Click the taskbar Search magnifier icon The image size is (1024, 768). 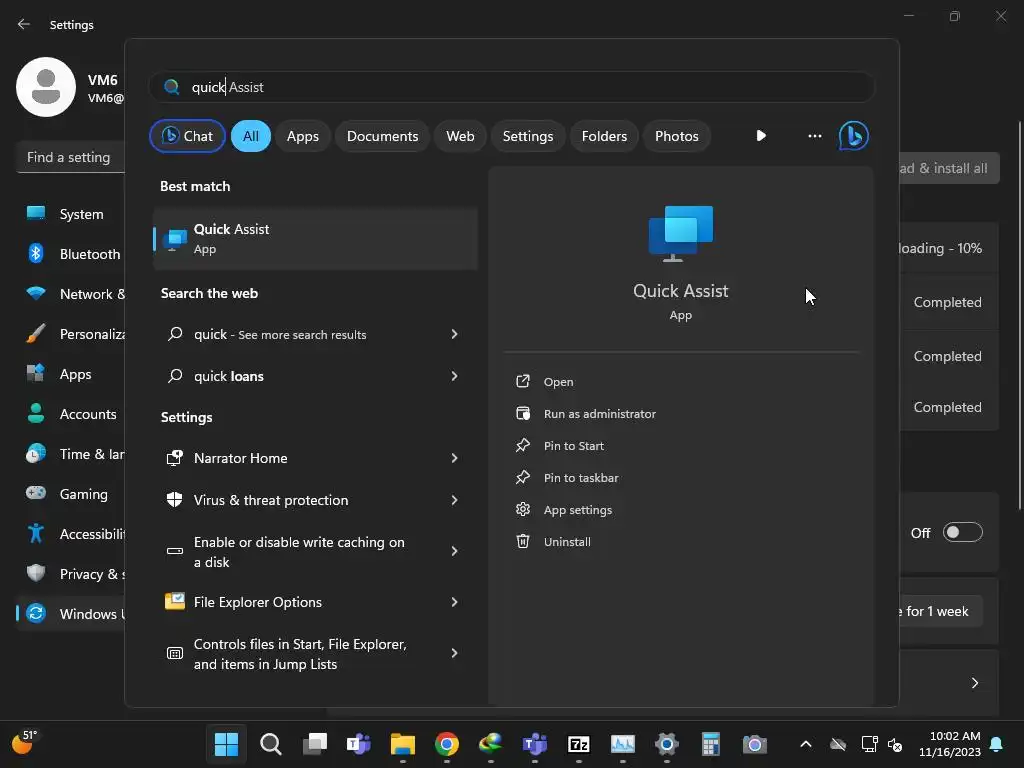coord(270,744)
